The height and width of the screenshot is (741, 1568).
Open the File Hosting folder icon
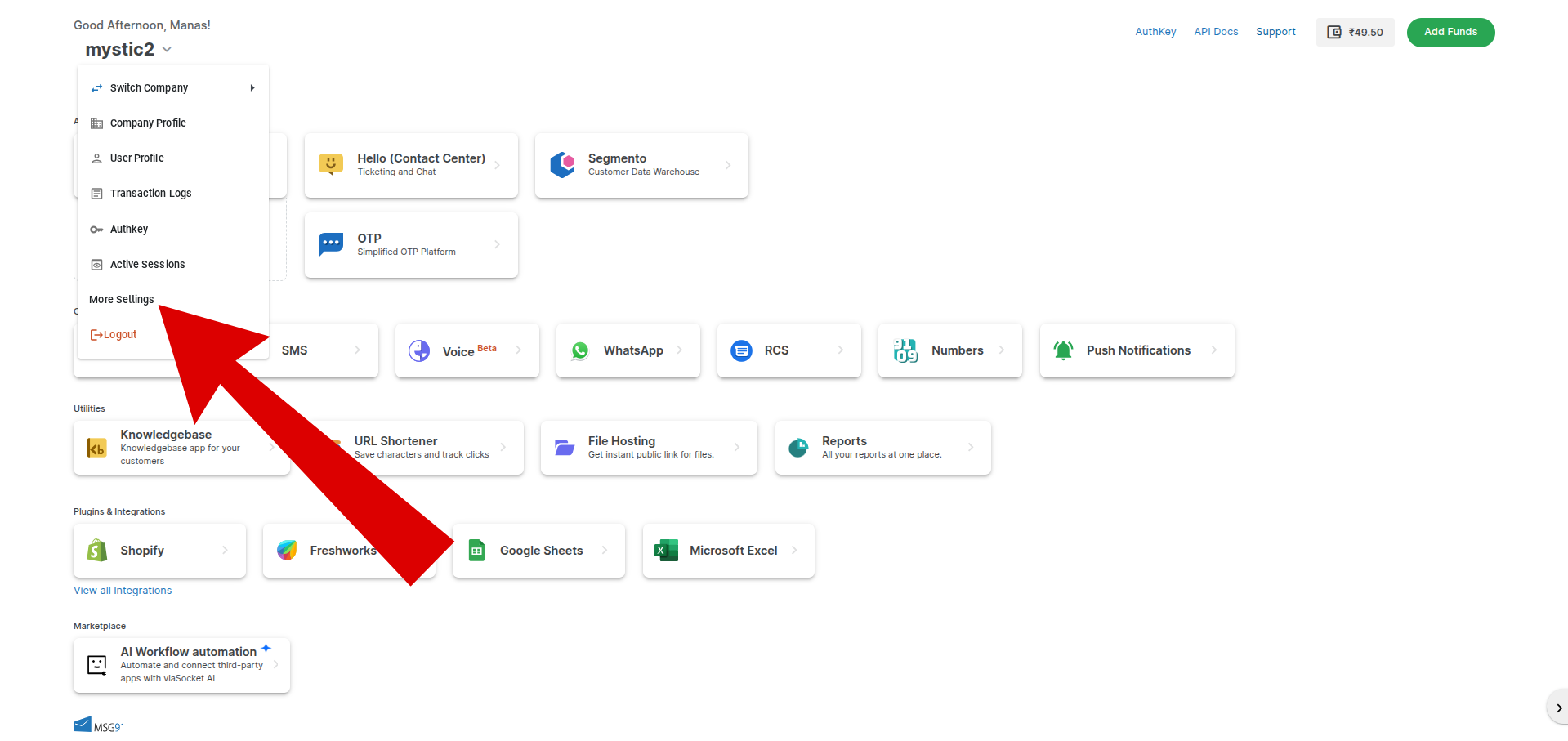click(565, 448)
